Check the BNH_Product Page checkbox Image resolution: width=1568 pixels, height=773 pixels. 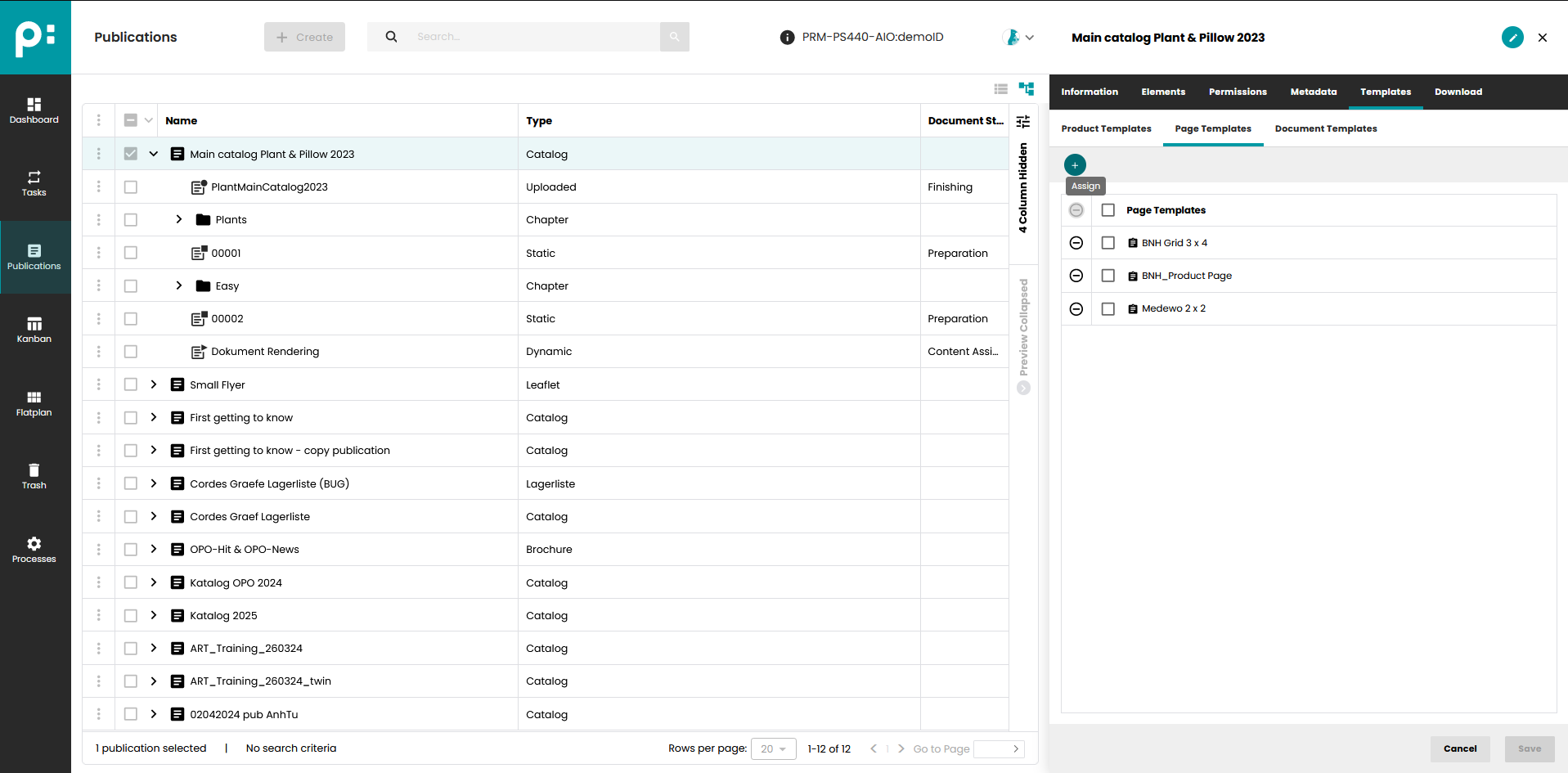1108,276
